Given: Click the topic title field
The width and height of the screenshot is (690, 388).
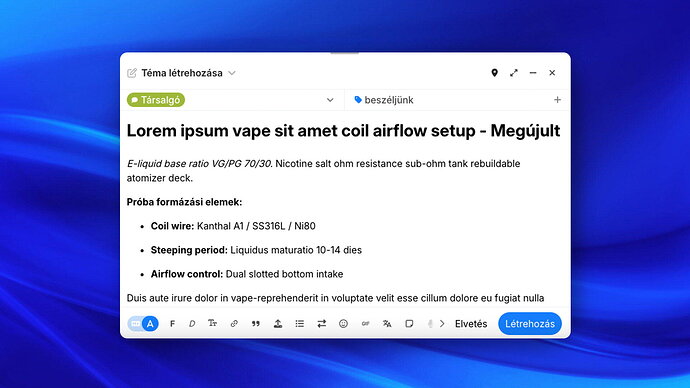Looking at the screenshot, I should tap(343, 131).
